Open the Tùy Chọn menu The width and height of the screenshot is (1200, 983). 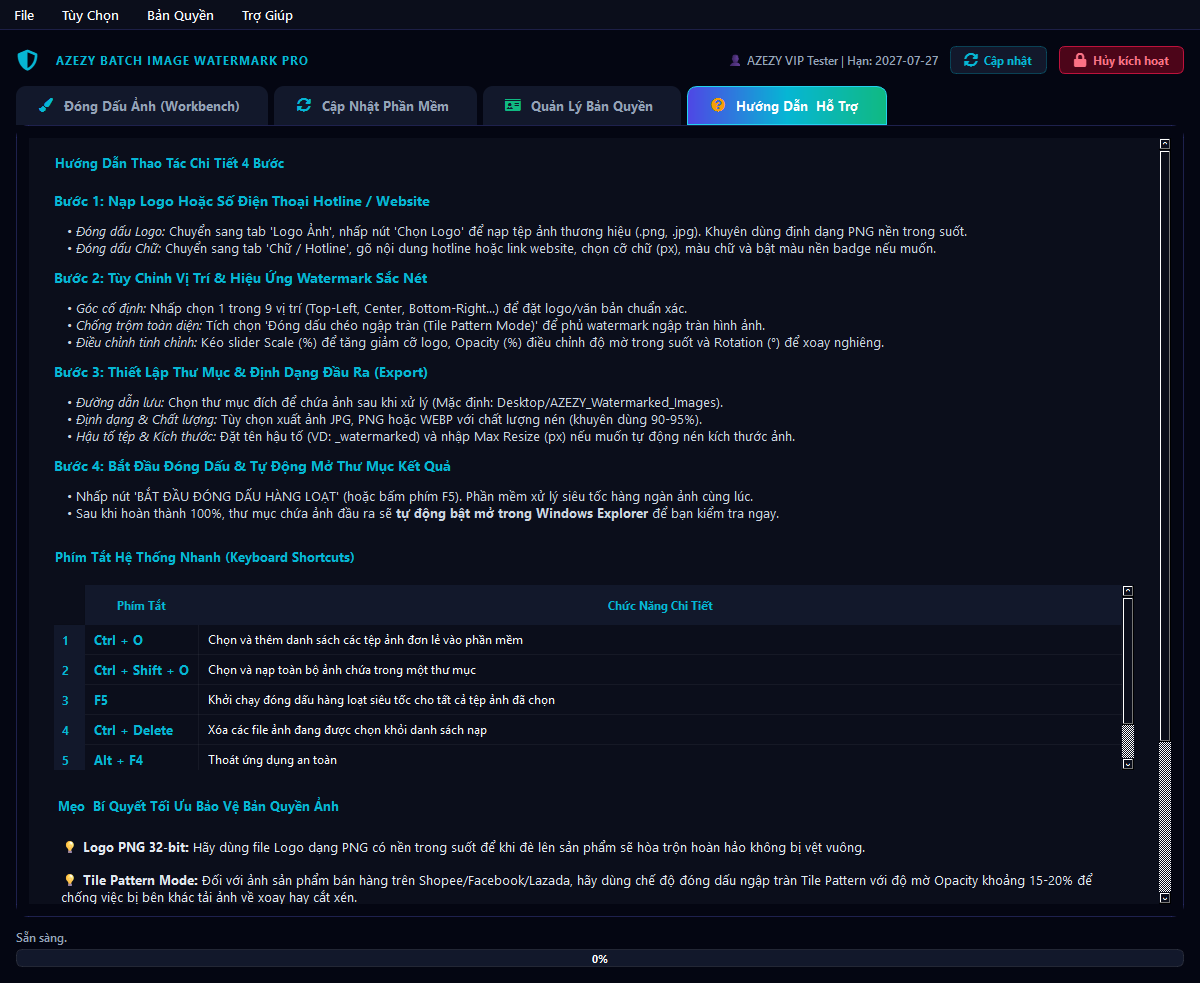[x=90, y=15]
